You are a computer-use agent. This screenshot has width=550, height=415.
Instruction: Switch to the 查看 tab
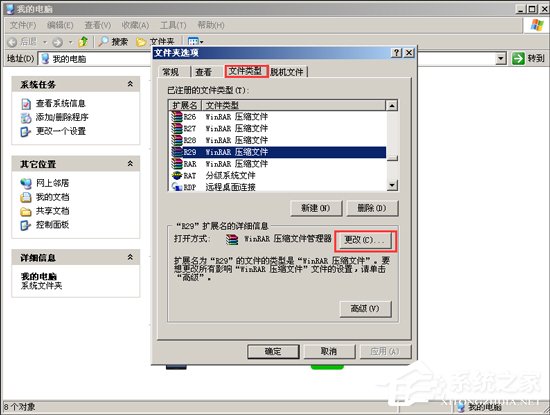(x=203, y=72)
